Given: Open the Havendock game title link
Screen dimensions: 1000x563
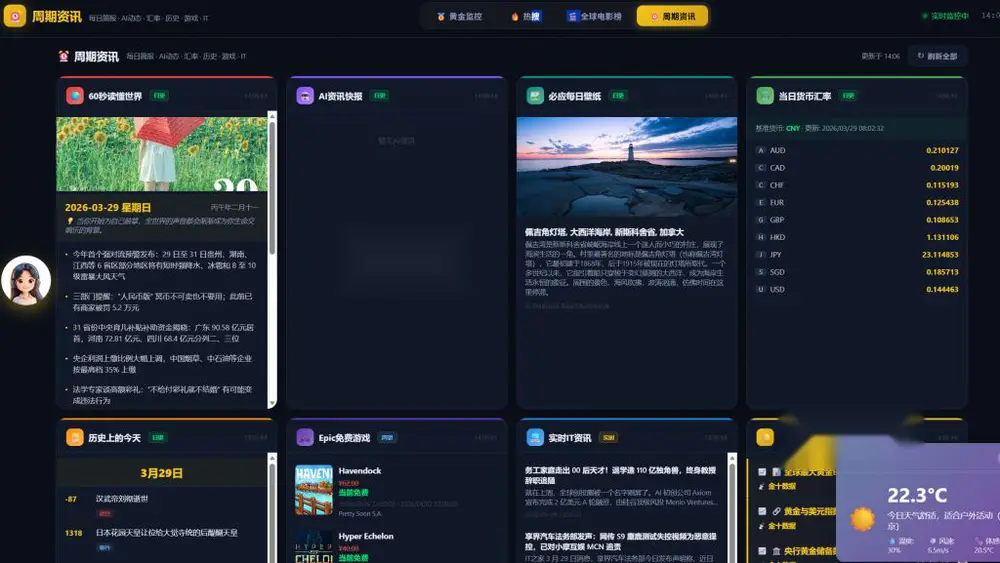Looking at the screenshot, I should pyautogui.click(x=360, y=471).
